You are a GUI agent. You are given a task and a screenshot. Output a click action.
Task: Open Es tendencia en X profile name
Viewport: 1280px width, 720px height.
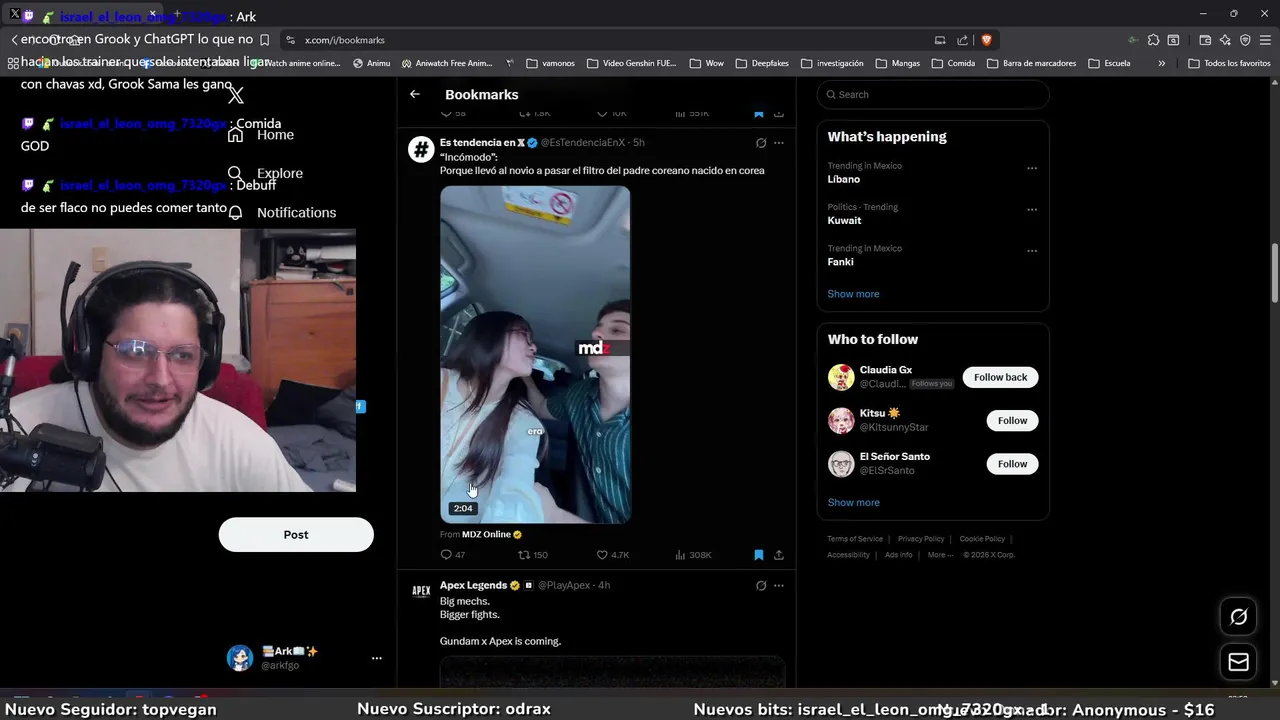coord(482,143)
